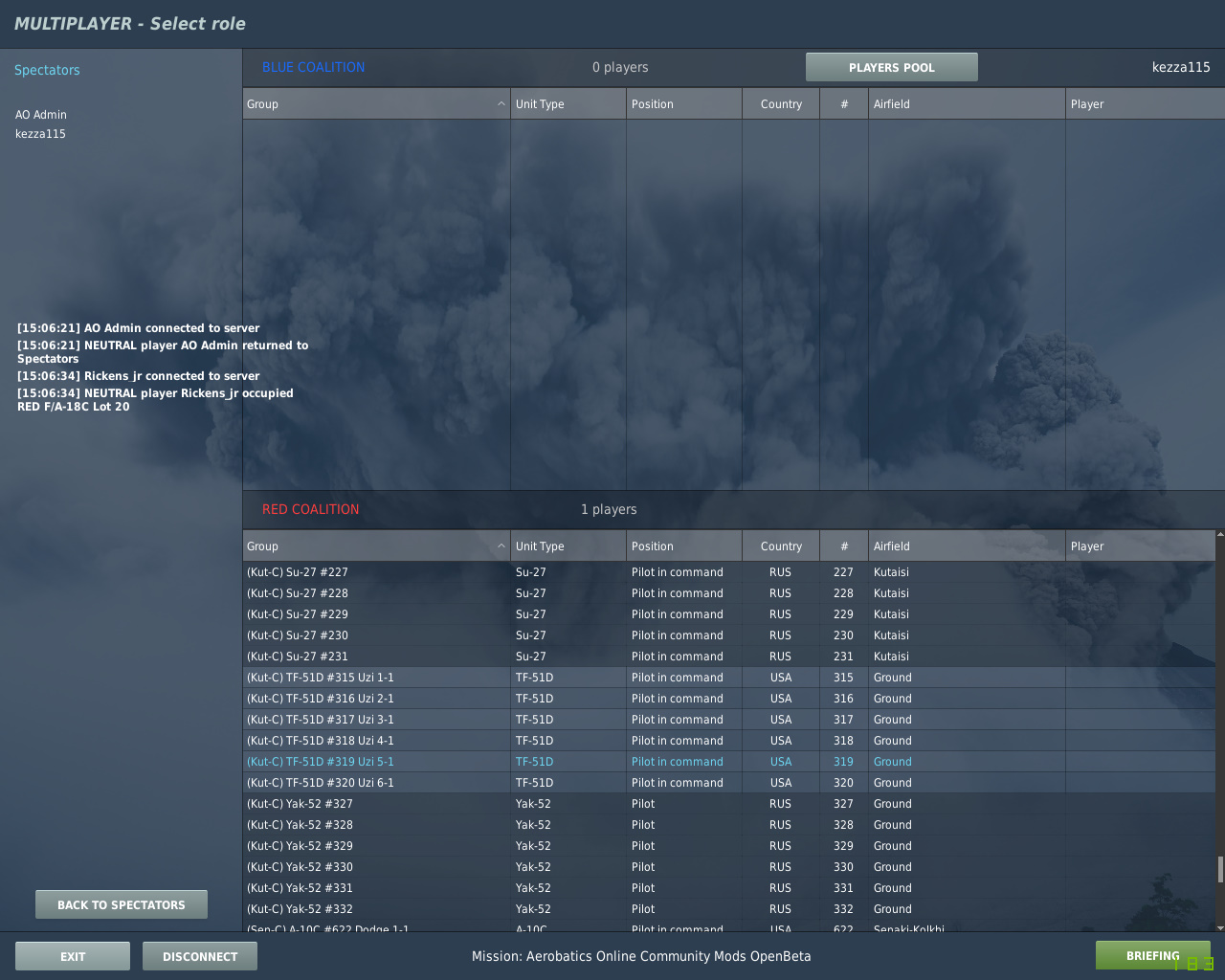Click Red Coalition Airfield column header
The image size is (1225, 980).
tap(967, 546)
